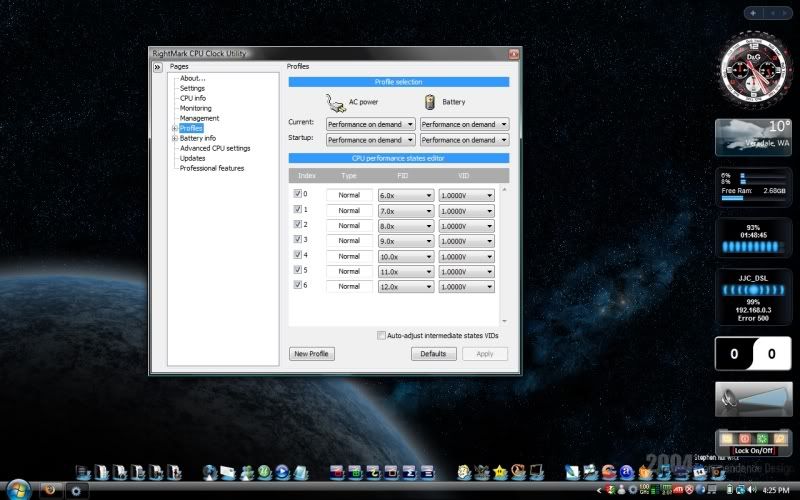This screenshot has width=800, height=500.
Task: Open VID dropdown for index 0
Action: 467,195
